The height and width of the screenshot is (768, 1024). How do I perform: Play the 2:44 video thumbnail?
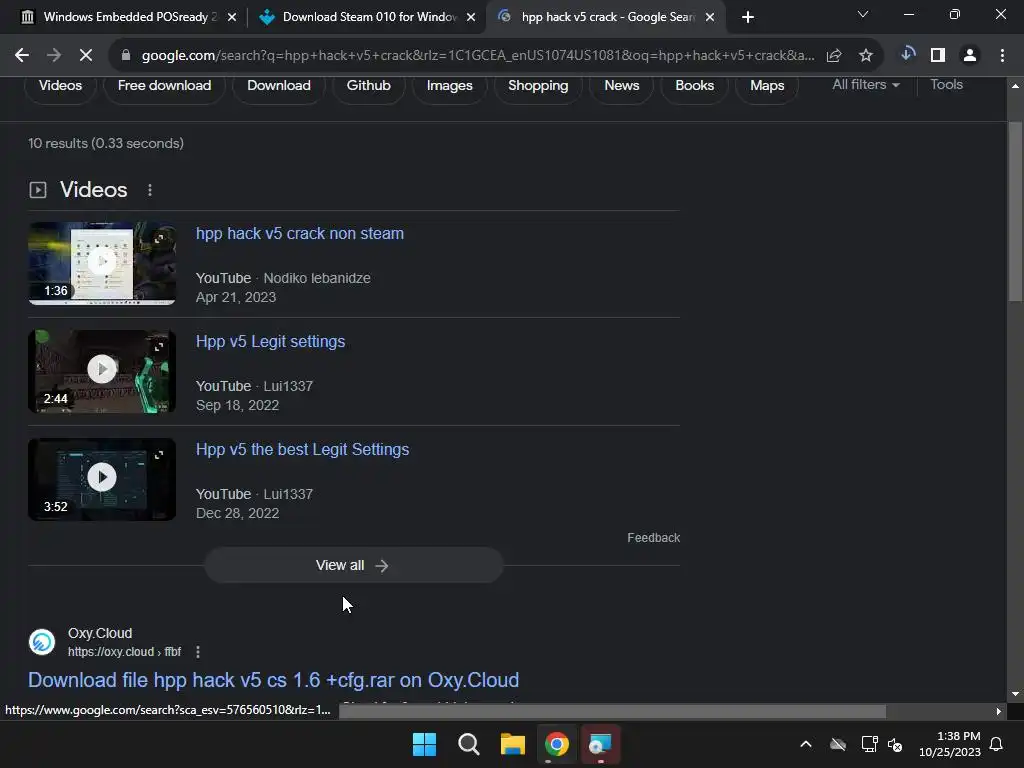coord(102,371)
